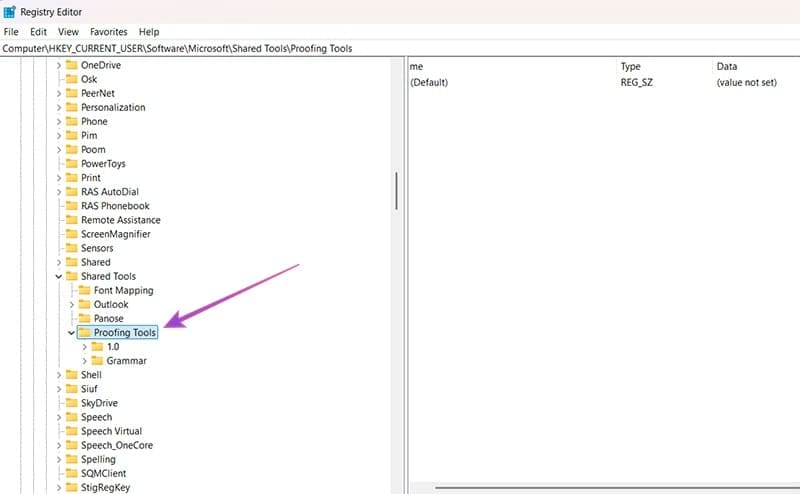Open the File menu

(11, 32)
